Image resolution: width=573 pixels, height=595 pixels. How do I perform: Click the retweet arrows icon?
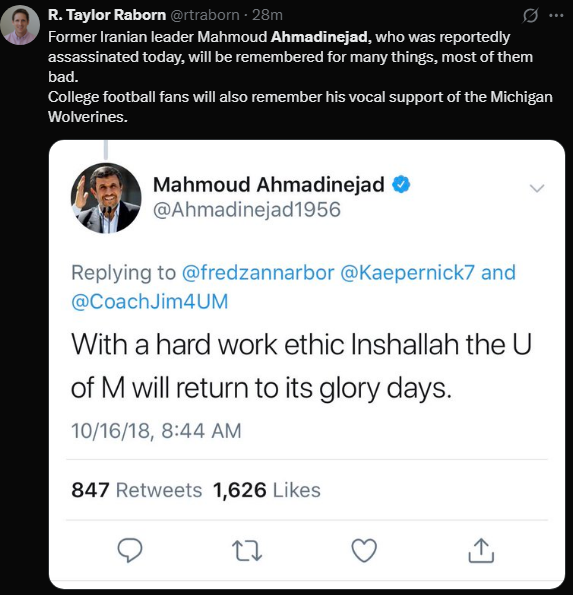[x=247, y=551]
